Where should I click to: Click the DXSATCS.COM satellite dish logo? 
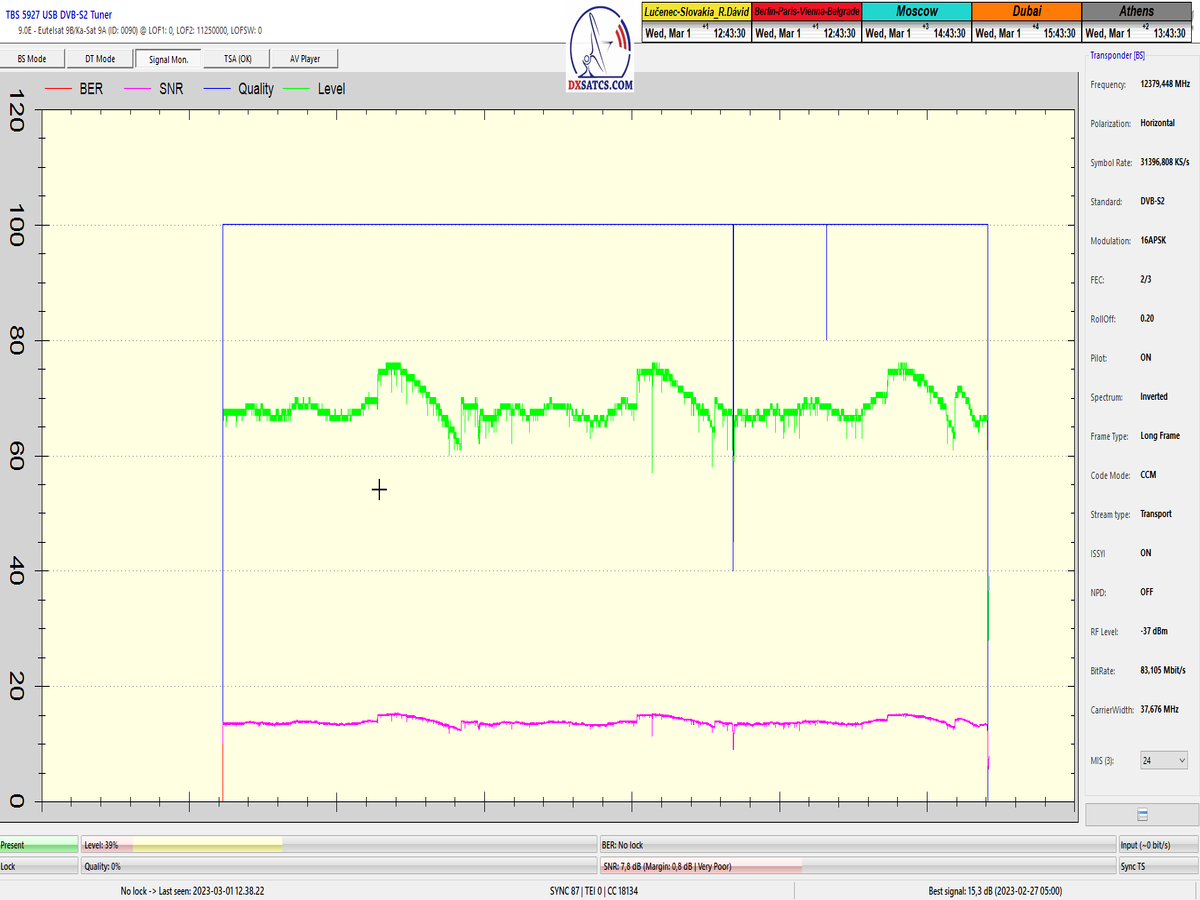[x=600, y=50]
